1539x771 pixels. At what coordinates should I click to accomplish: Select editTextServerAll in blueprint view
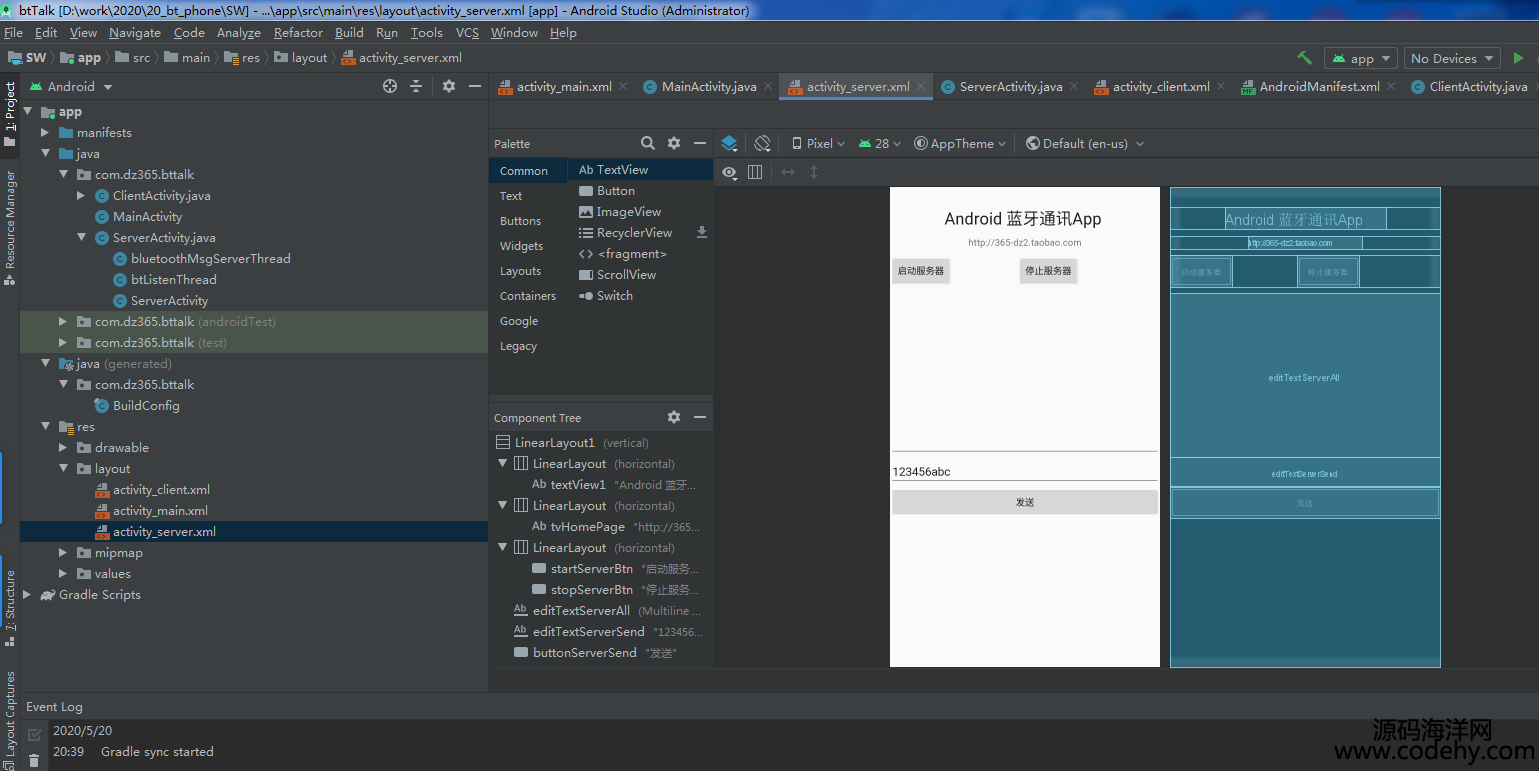[1304, 377]
